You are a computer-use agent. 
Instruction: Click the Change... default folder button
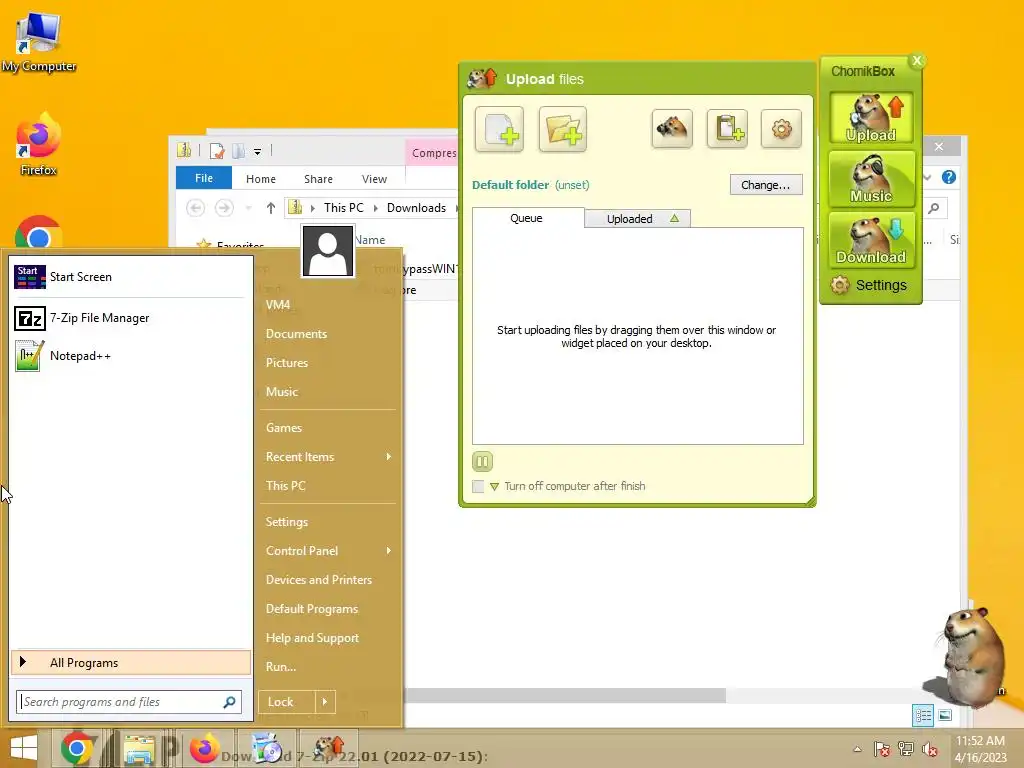[x=766, y=185]
